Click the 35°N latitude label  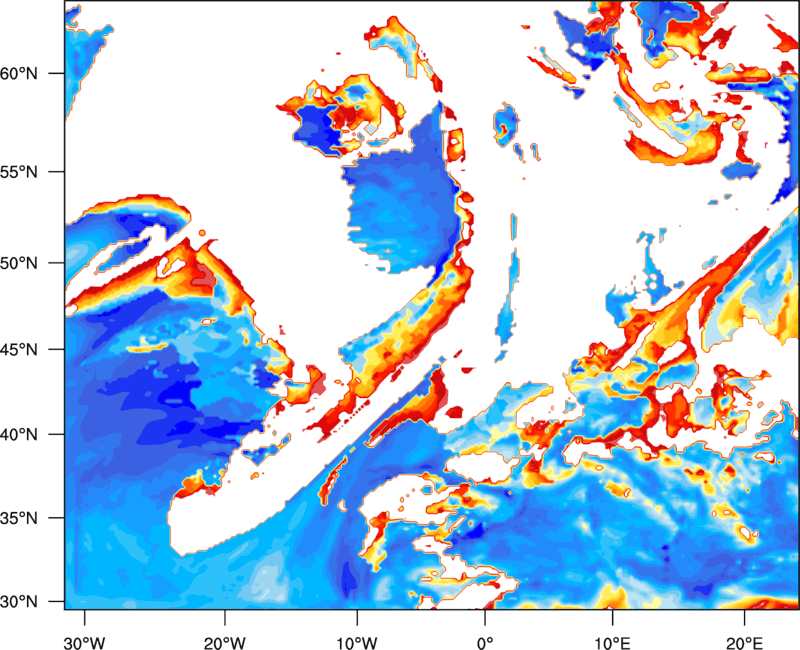pos(19,518)
